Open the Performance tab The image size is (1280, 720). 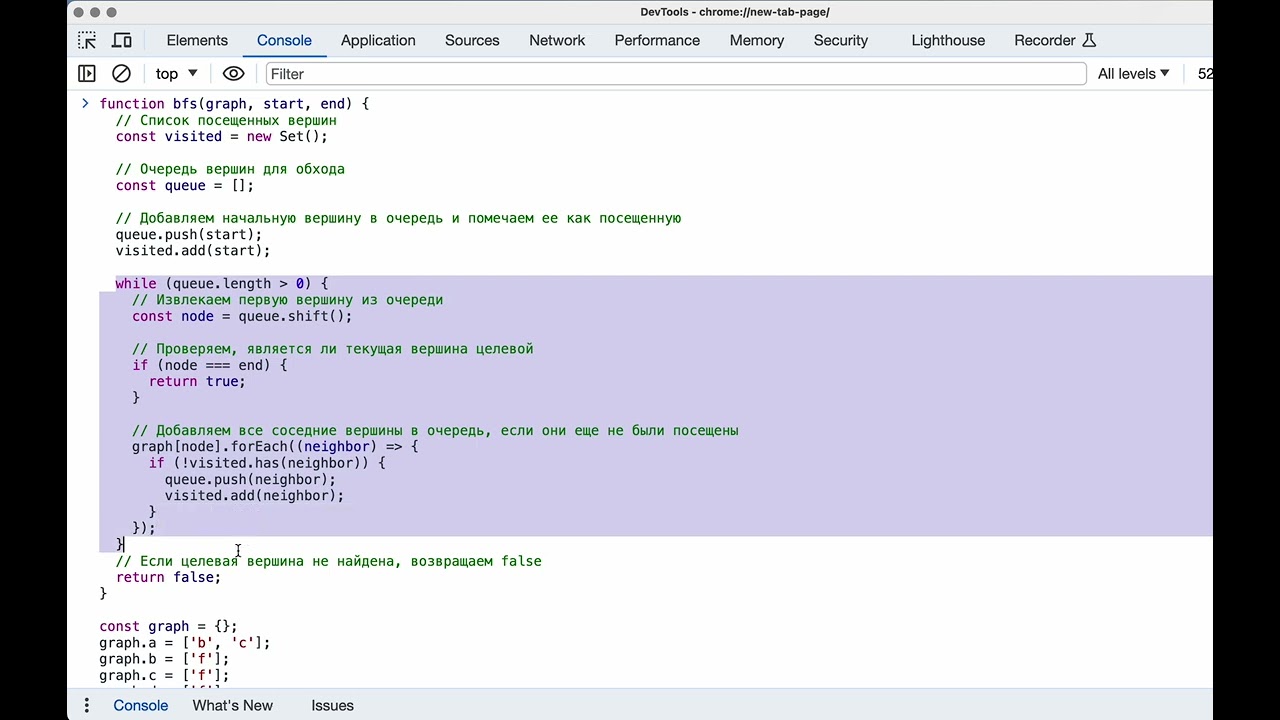click(x=657, y=41)
